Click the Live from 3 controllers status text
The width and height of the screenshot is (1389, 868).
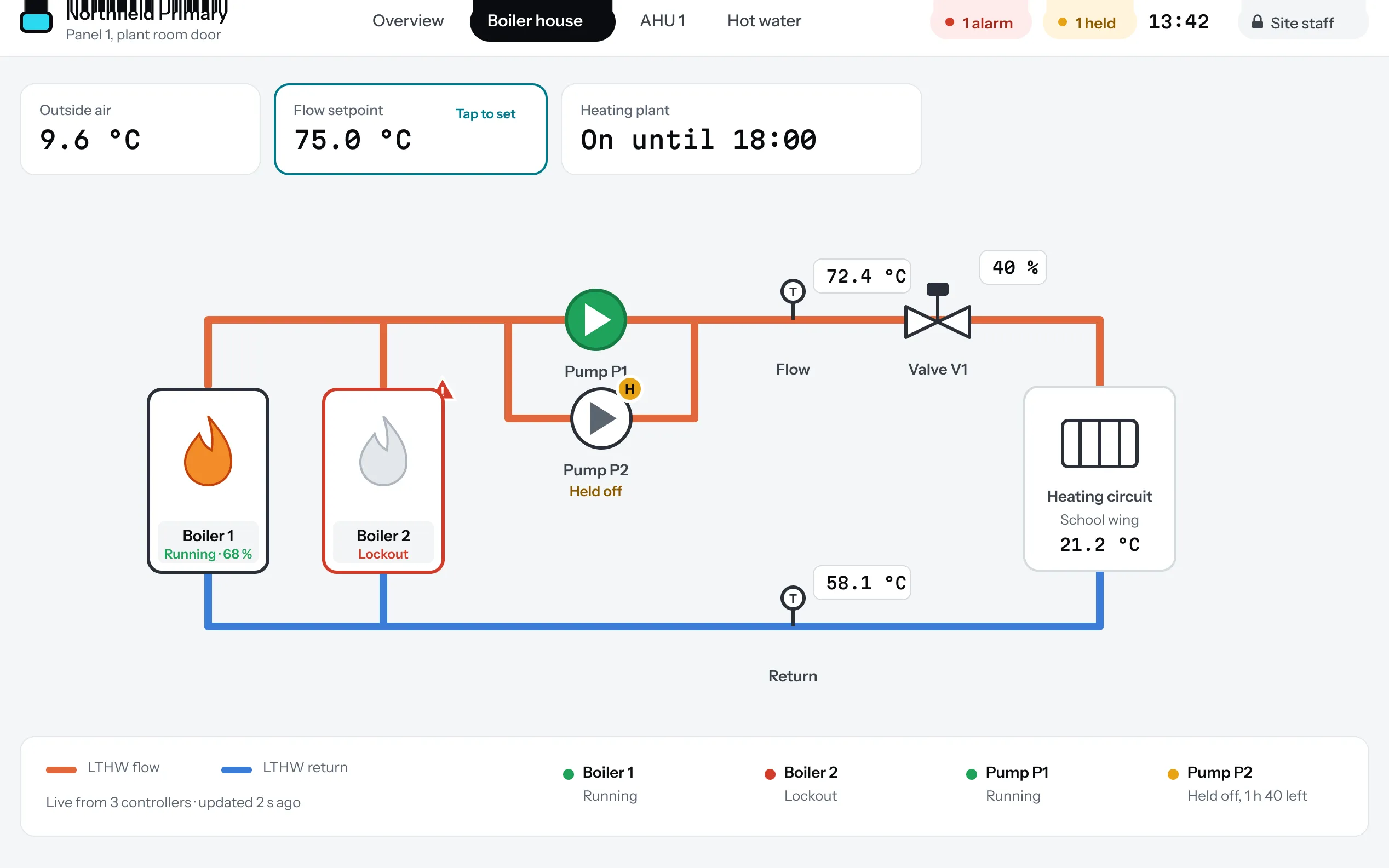coord(173,802)
